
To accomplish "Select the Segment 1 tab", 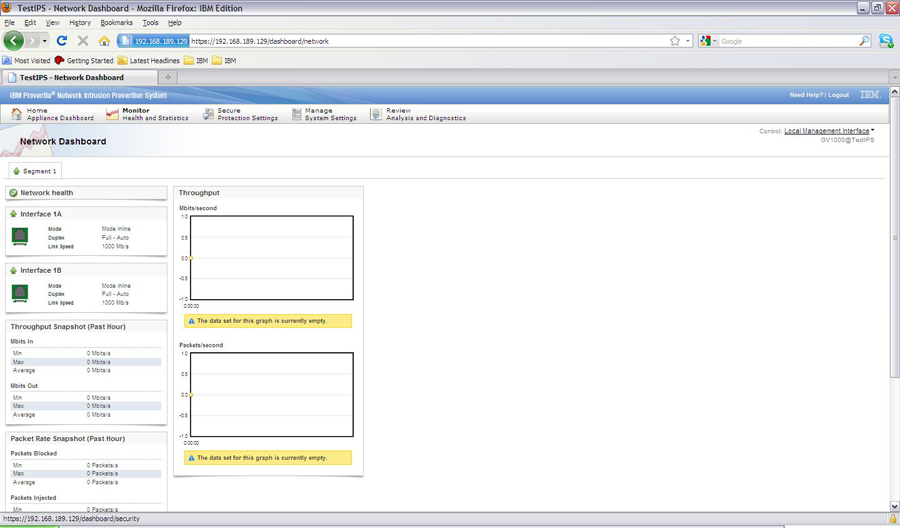I will pyautogui.click(x=35, y=171).
